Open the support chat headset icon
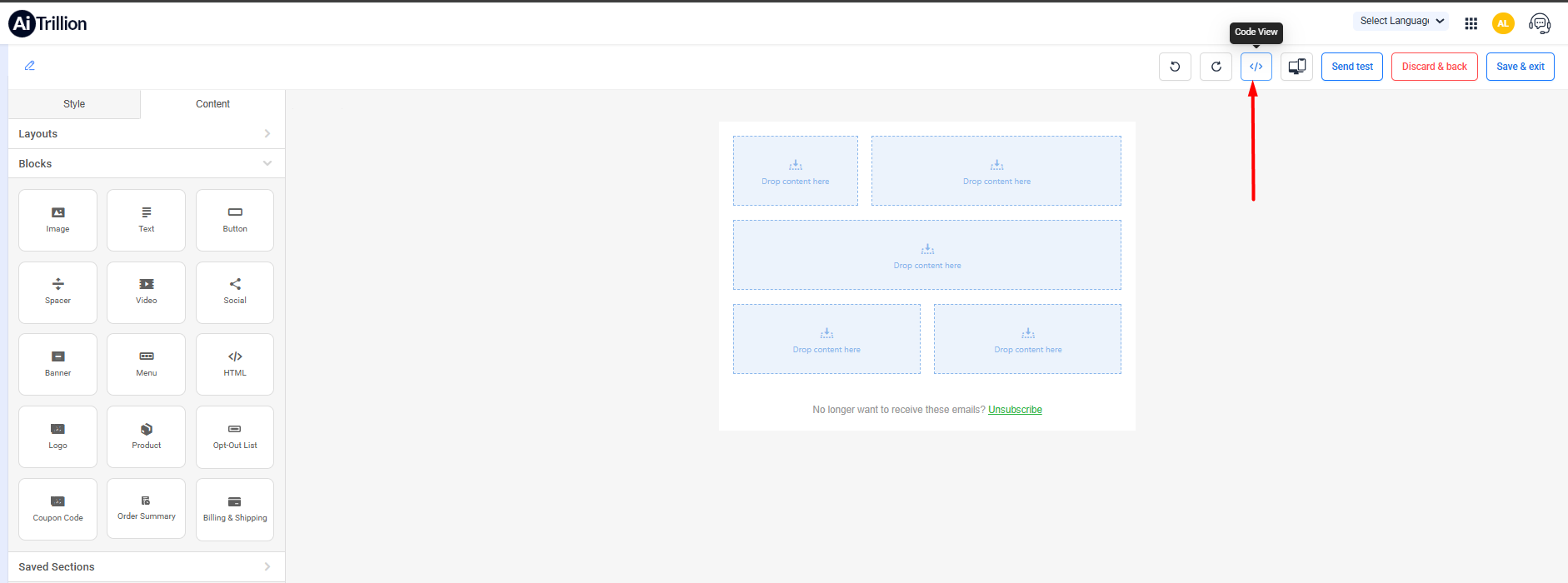 [1539, 23]
